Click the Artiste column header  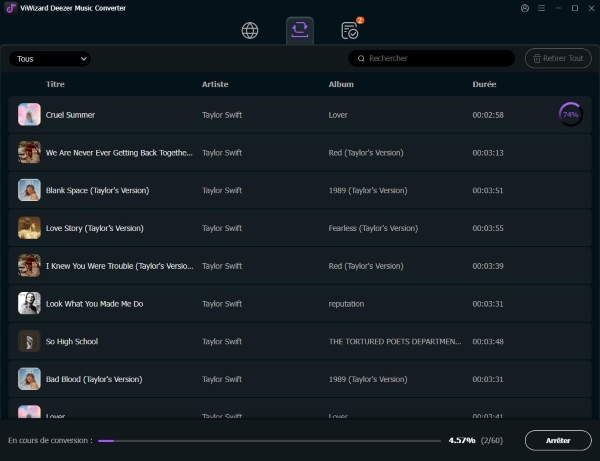click(215, 84)
